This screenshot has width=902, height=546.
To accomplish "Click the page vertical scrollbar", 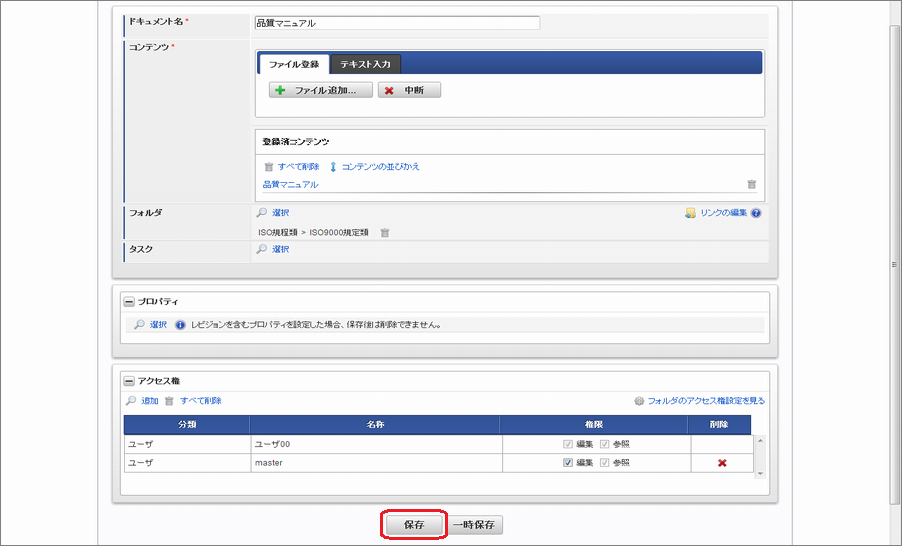I will [x=895, y=265].
